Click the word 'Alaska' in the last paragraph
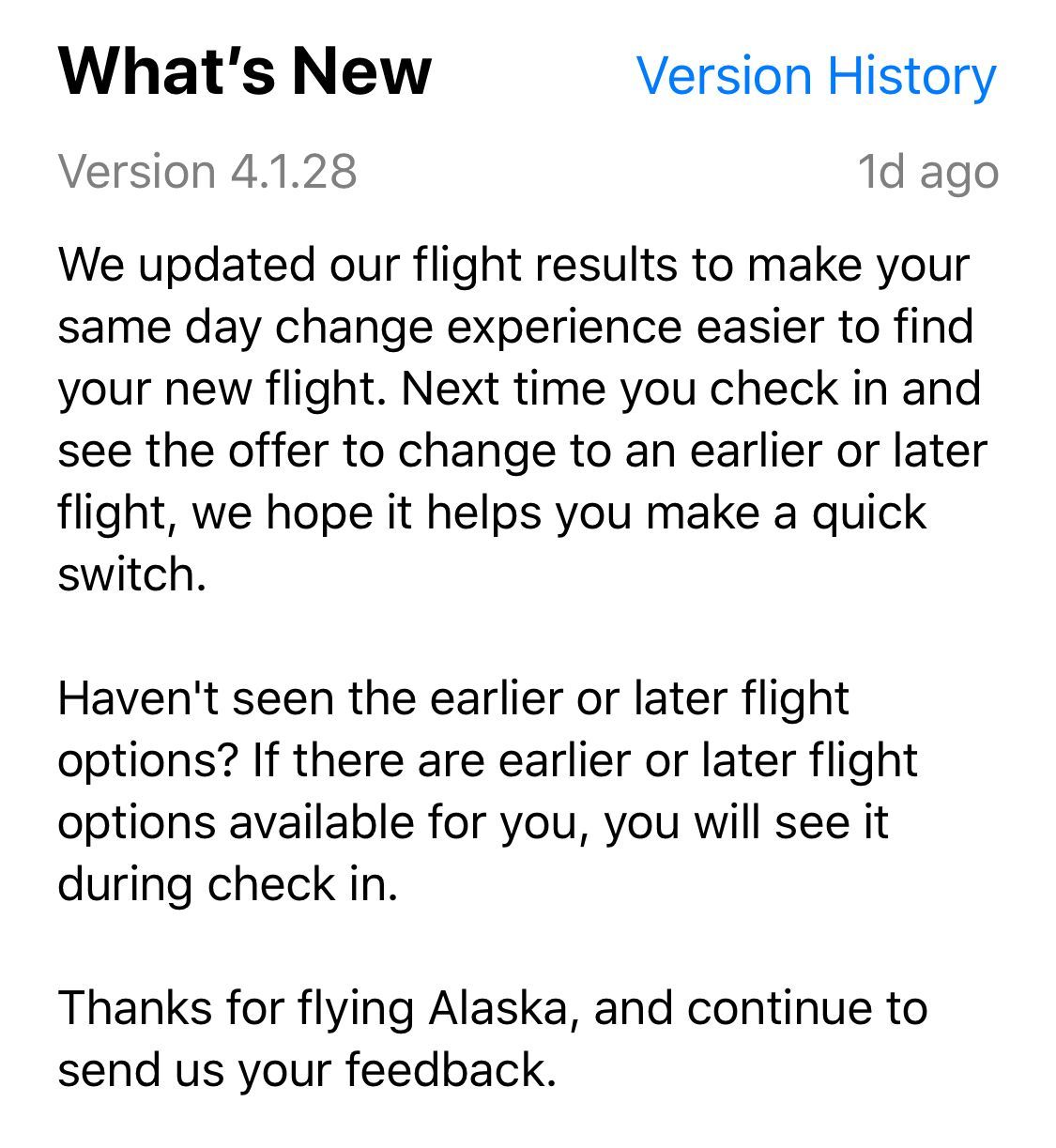 point(498,1008)
